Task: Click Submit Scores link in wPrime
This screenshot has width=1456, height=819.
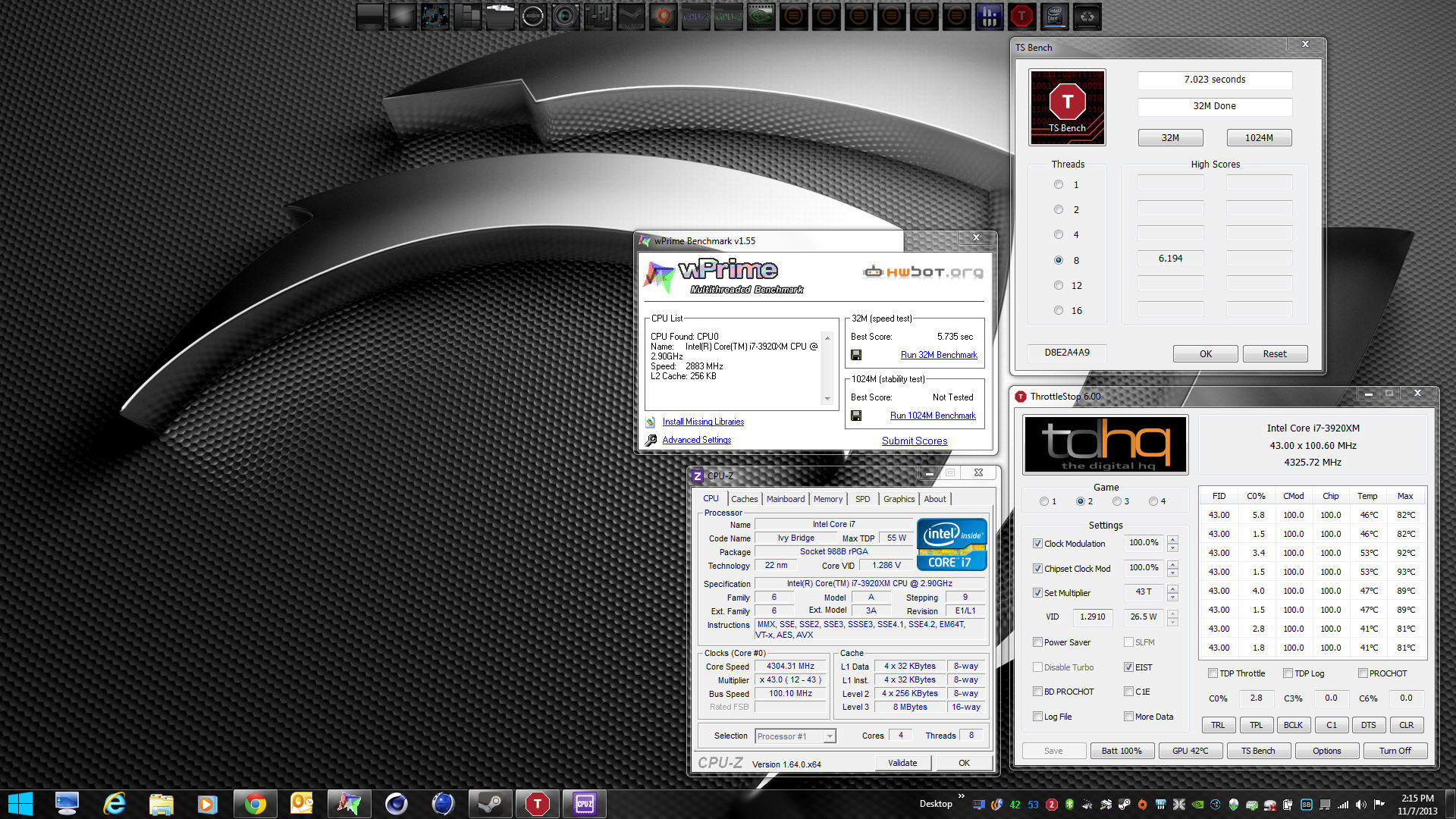Action: tap(915, 441)
